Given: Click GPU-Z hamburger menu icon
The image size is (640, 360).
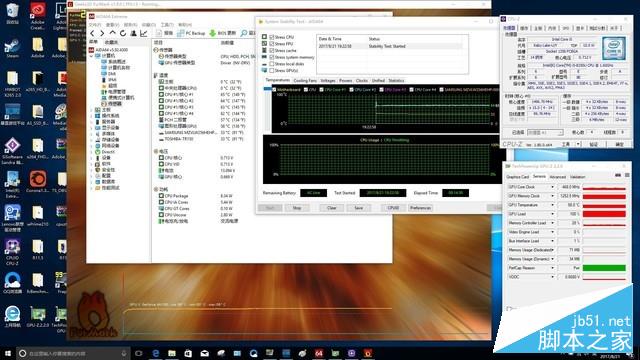Looking at the screenshot, I should pyautogui.click(x=627, y=175).
